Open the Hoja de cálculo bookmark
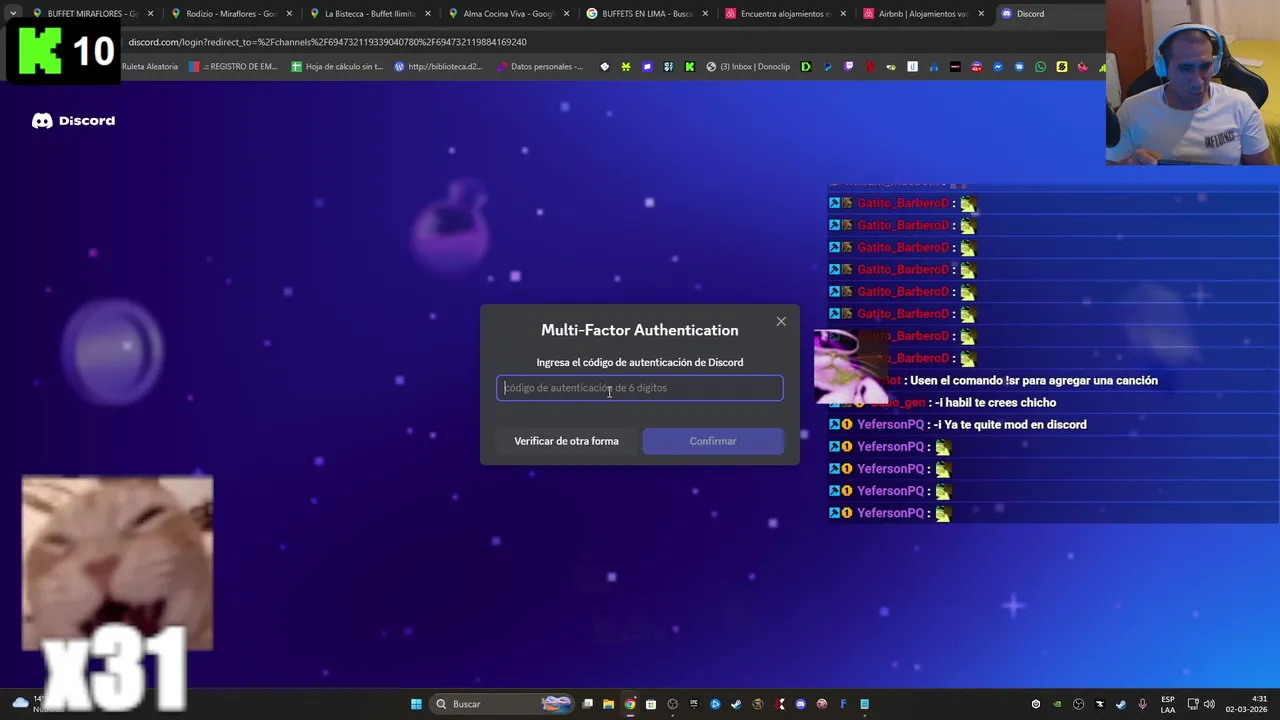Screen dimensions: 1280x720 [337, 67]
